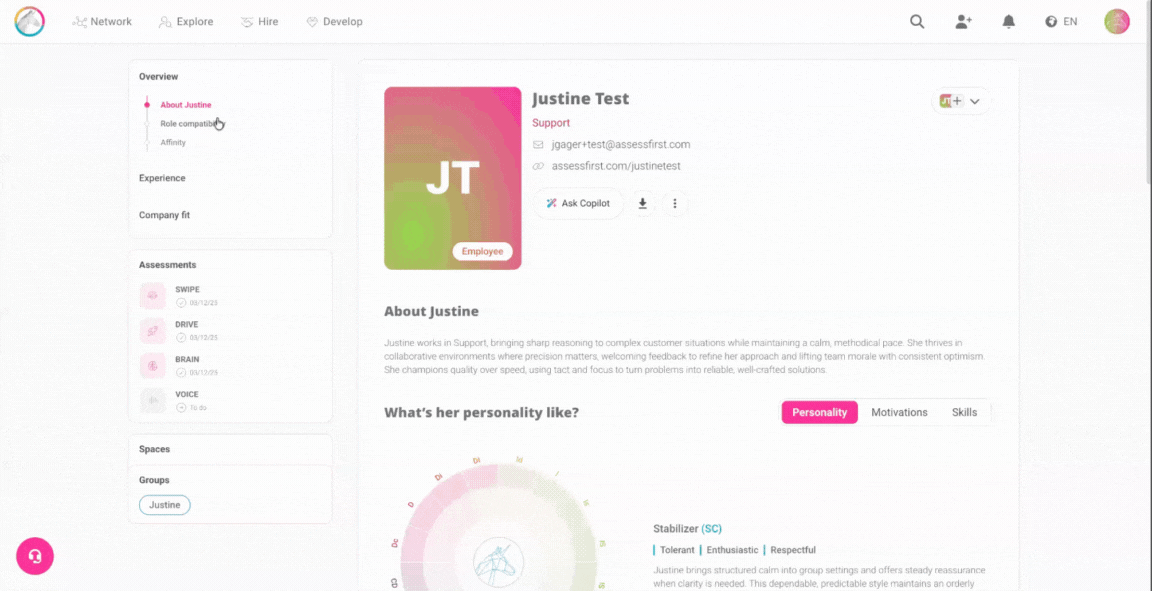The image size is (1152, 591).
Task: Open the Hire menu
Action: point(260,21)
